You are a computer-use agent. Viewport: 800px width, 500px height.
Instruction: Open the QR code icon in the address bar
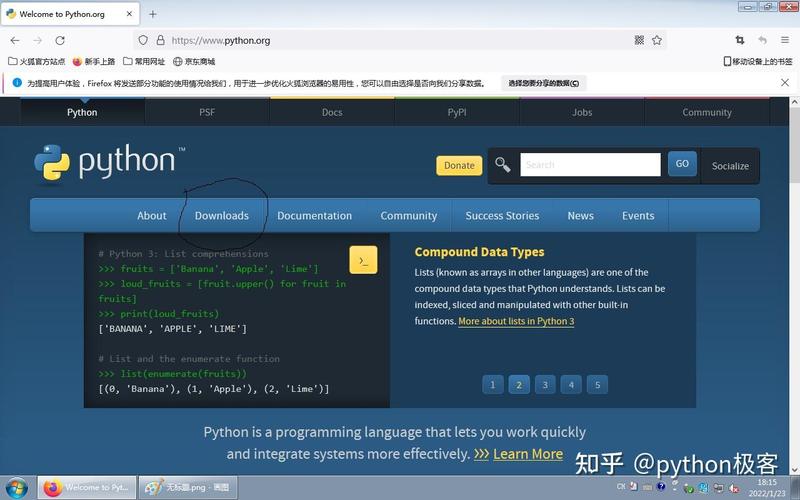pos(639,40)
